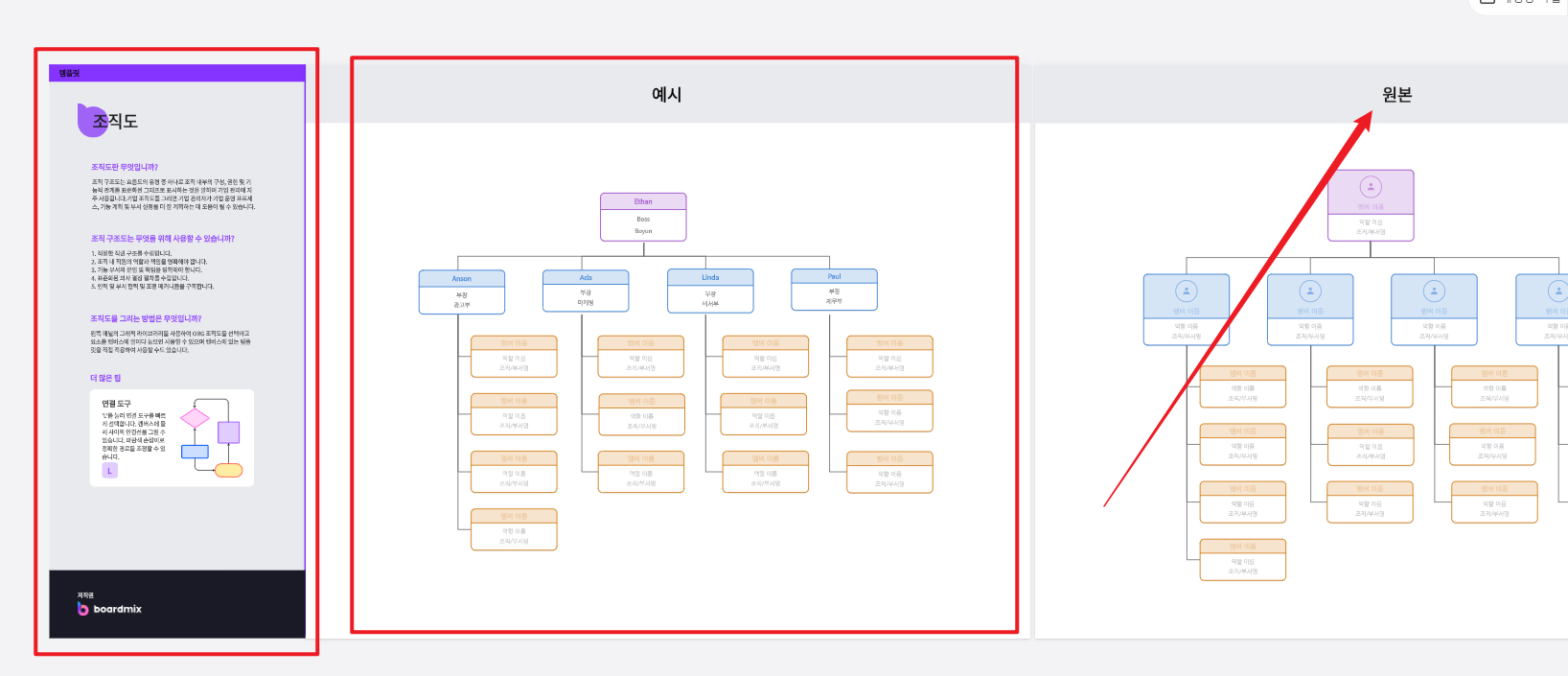Click the 더 많은 팁 heading

[105, 378]
